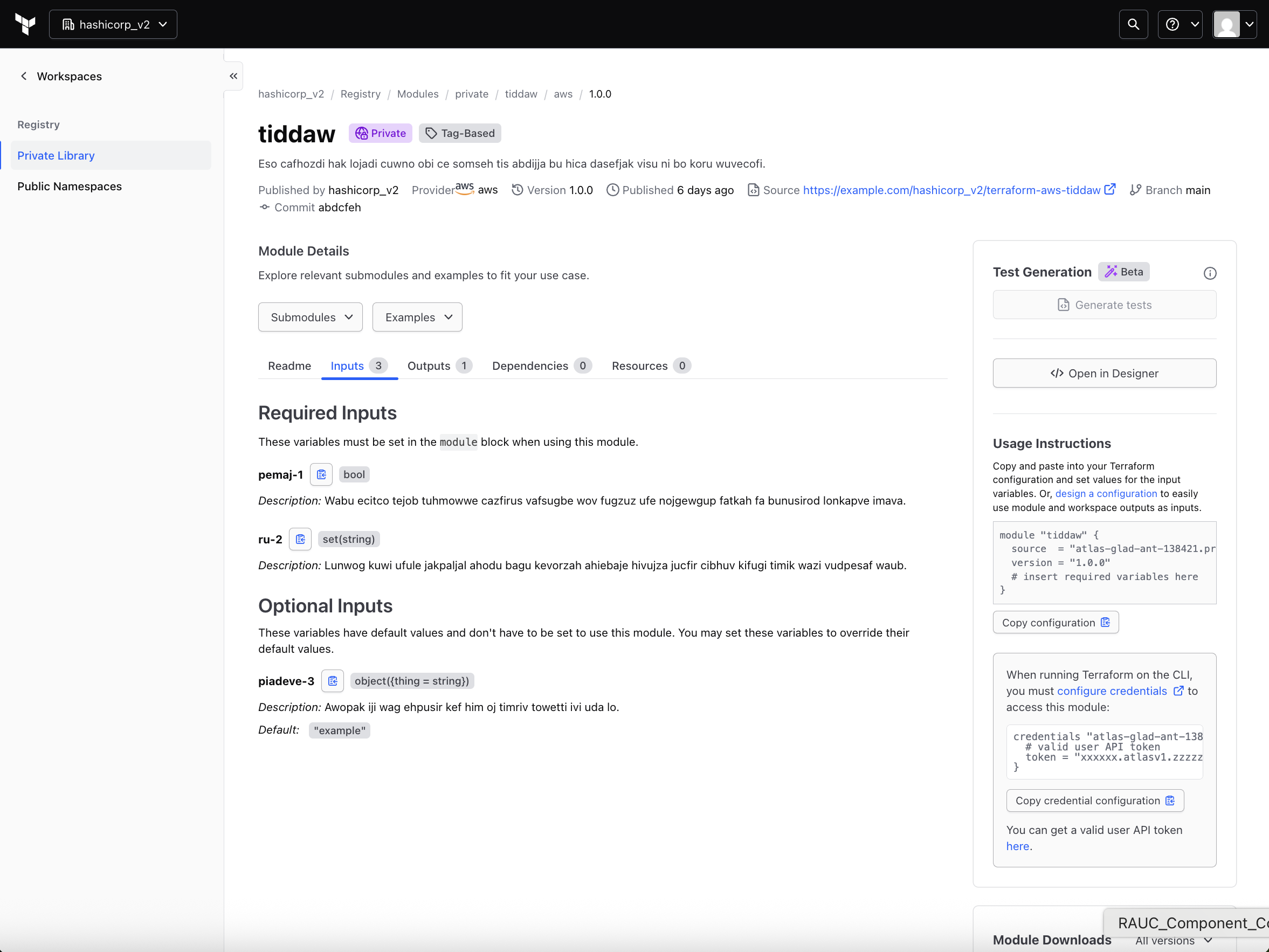Click the Test Generation info icon
The width and height of the screenshot is (1269, 952).
coord(1210,273)
